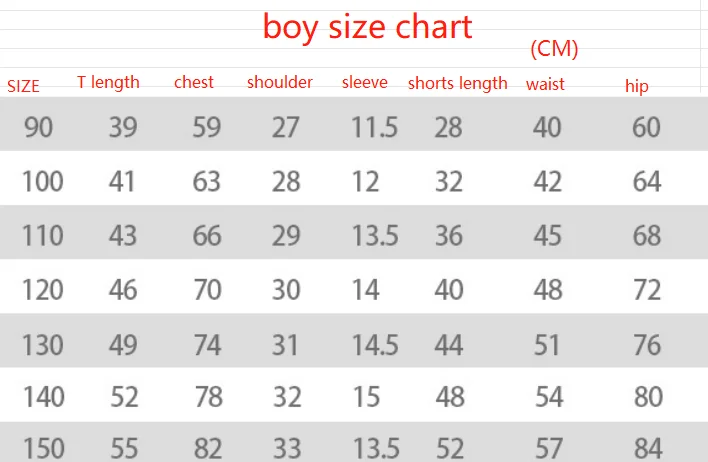Select the "shorts length" header label
708x462 pixels.
(x=457, y=83)
